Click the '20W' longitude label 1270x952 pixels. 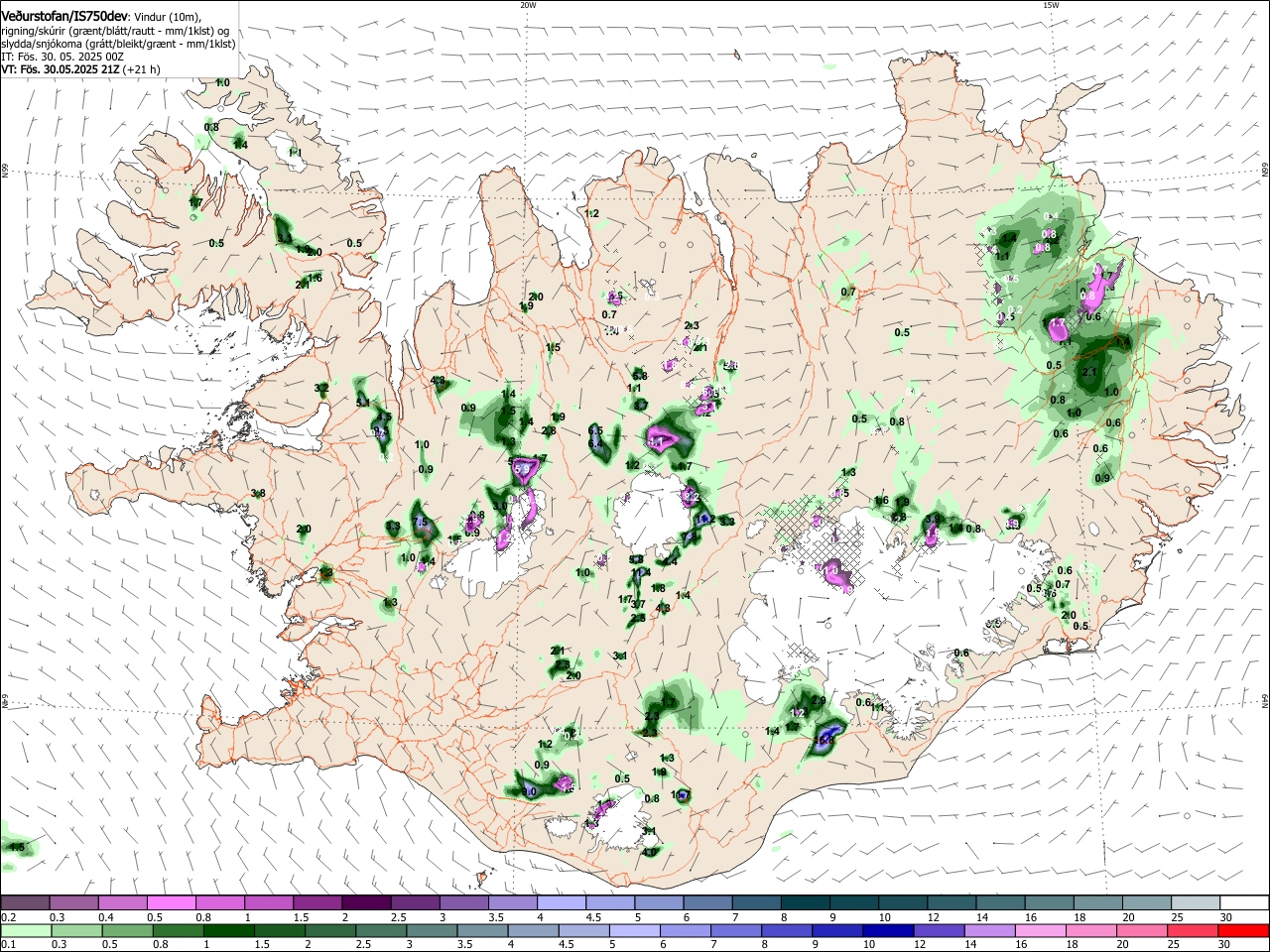click(x=528, y=5)
